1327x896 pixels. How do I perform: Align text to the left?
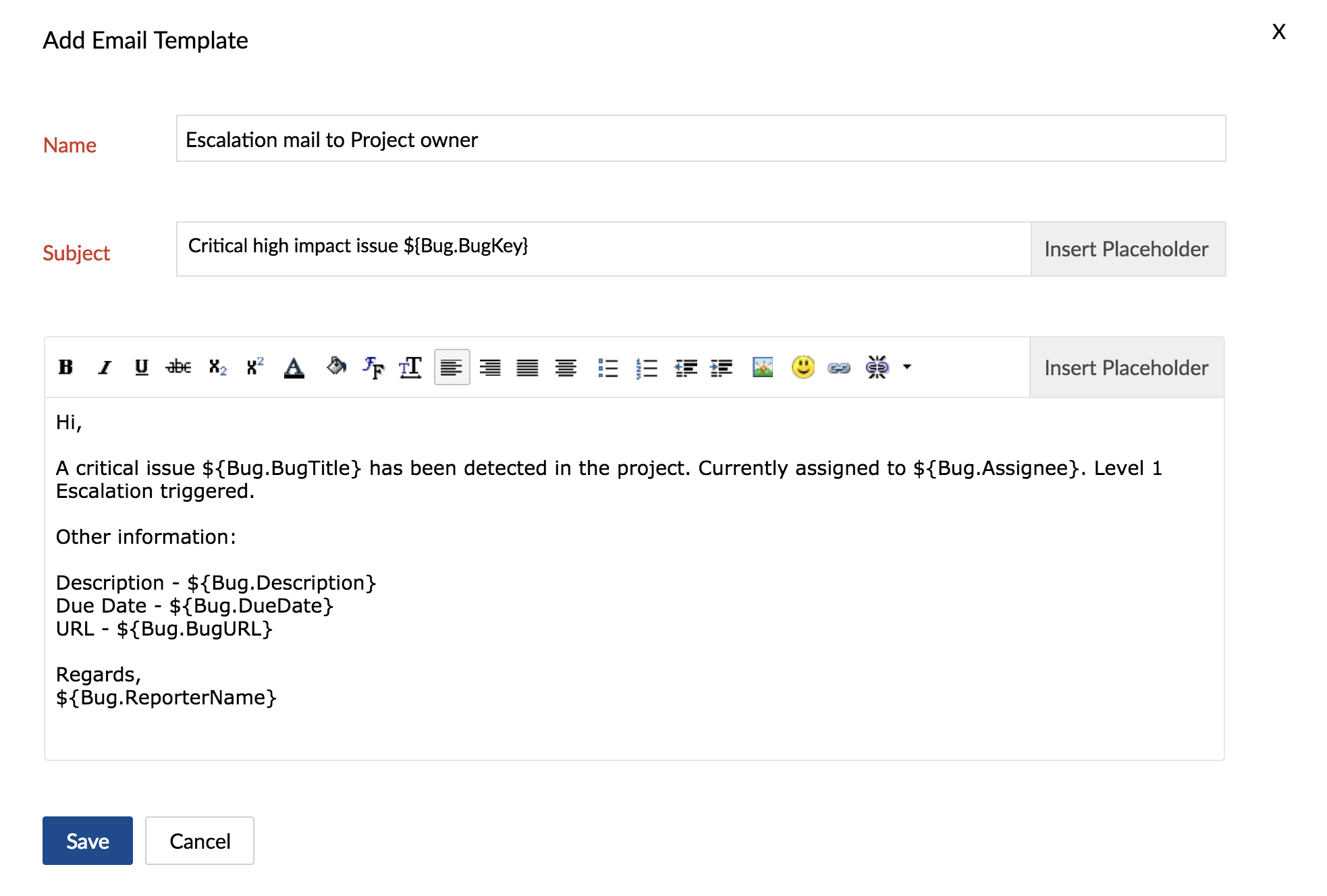452,367
